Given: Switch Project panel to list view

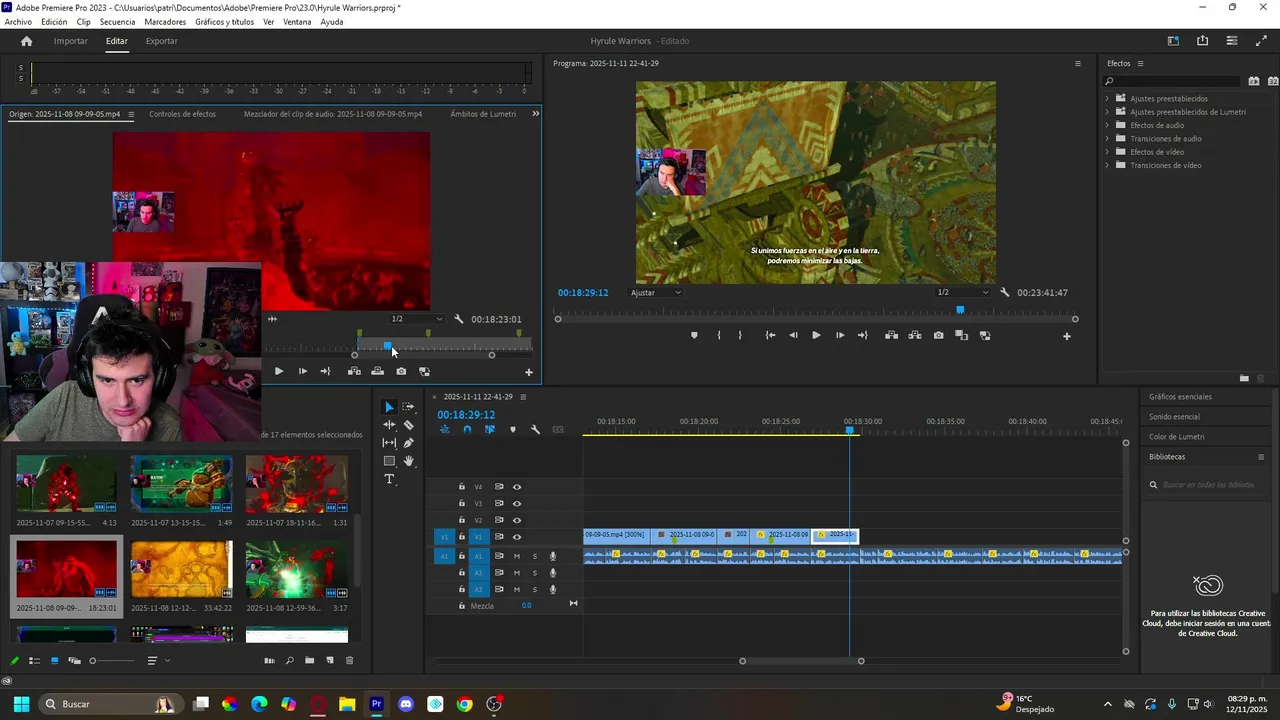Looking at the screenshot, I should (34, 661).
